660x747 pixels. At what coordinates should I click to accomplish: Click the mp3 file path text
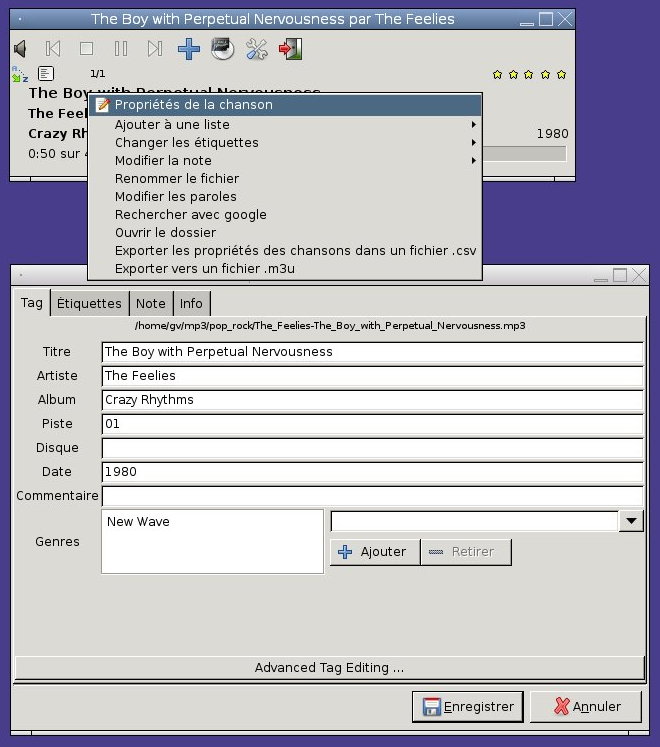(x=330, y=326)
